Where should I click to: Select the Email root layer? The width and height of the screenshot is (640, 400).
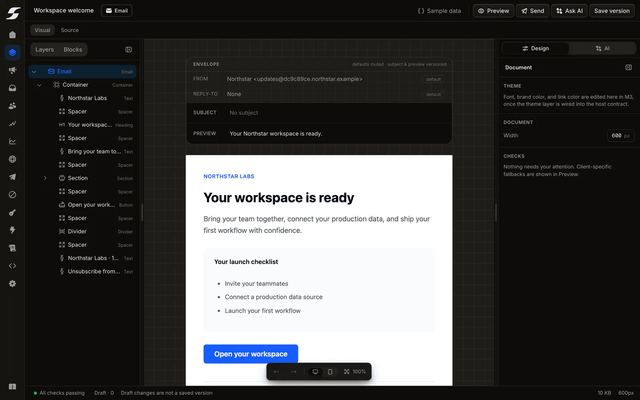click(x=82, y=72)
